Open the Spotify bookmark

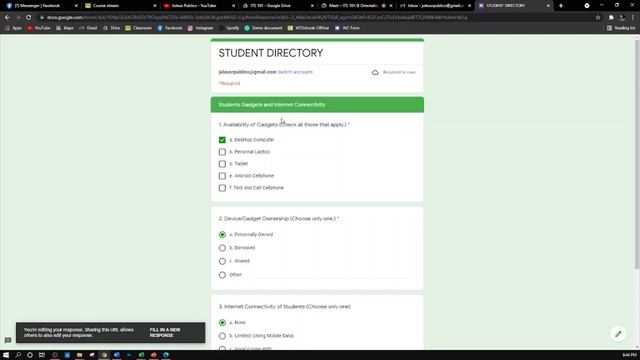229,28
